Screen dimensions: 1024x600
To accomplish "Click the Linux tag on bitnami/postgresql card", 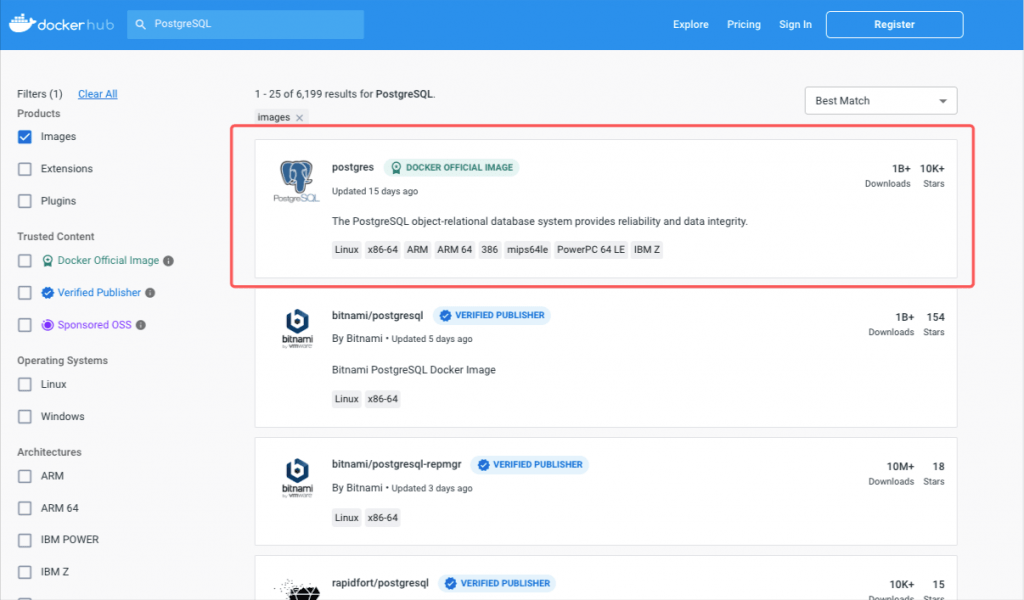I will point(347,399).
